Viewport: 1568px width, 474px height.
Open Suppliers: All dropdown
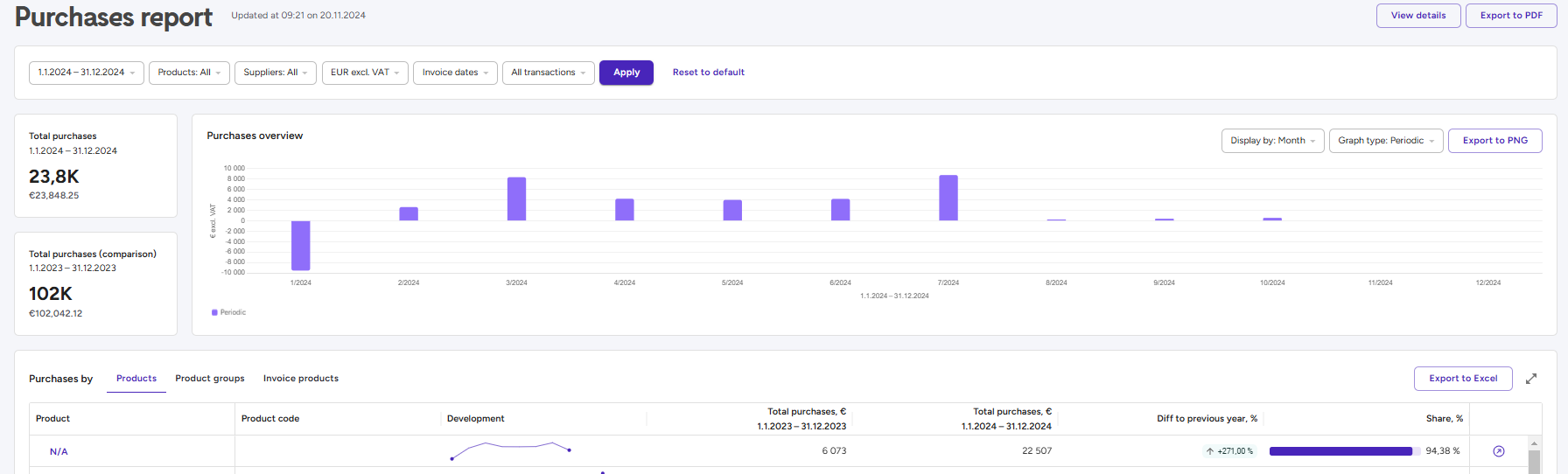point(276,73)
